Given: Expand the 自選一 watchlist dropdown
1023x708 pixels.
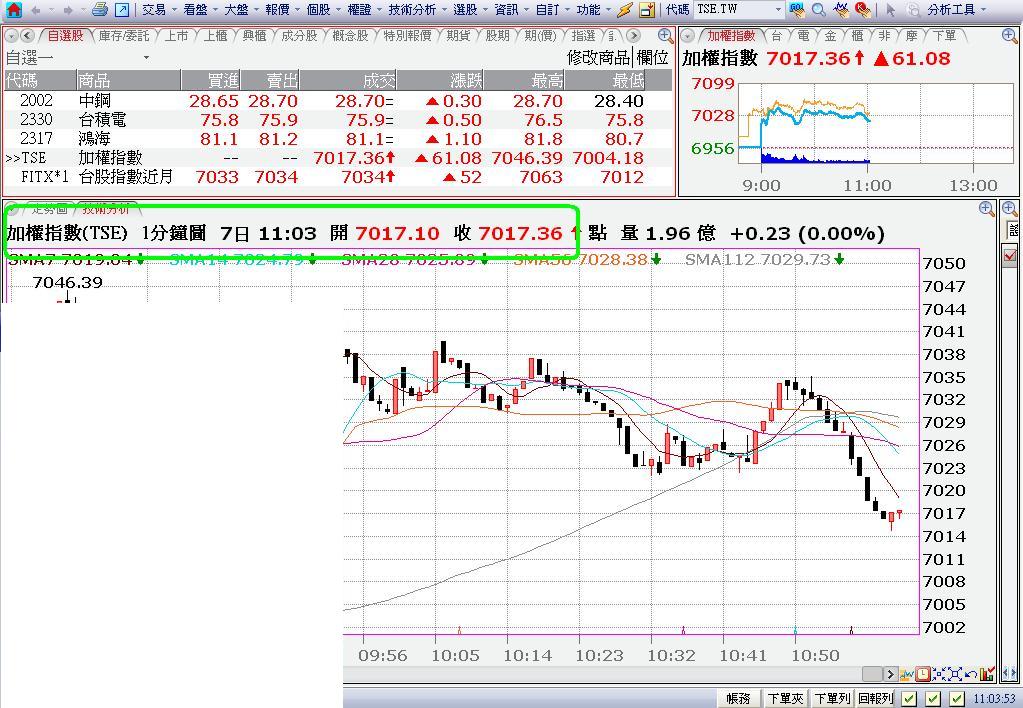Looking at the screenshot, I should coord(146,57).
